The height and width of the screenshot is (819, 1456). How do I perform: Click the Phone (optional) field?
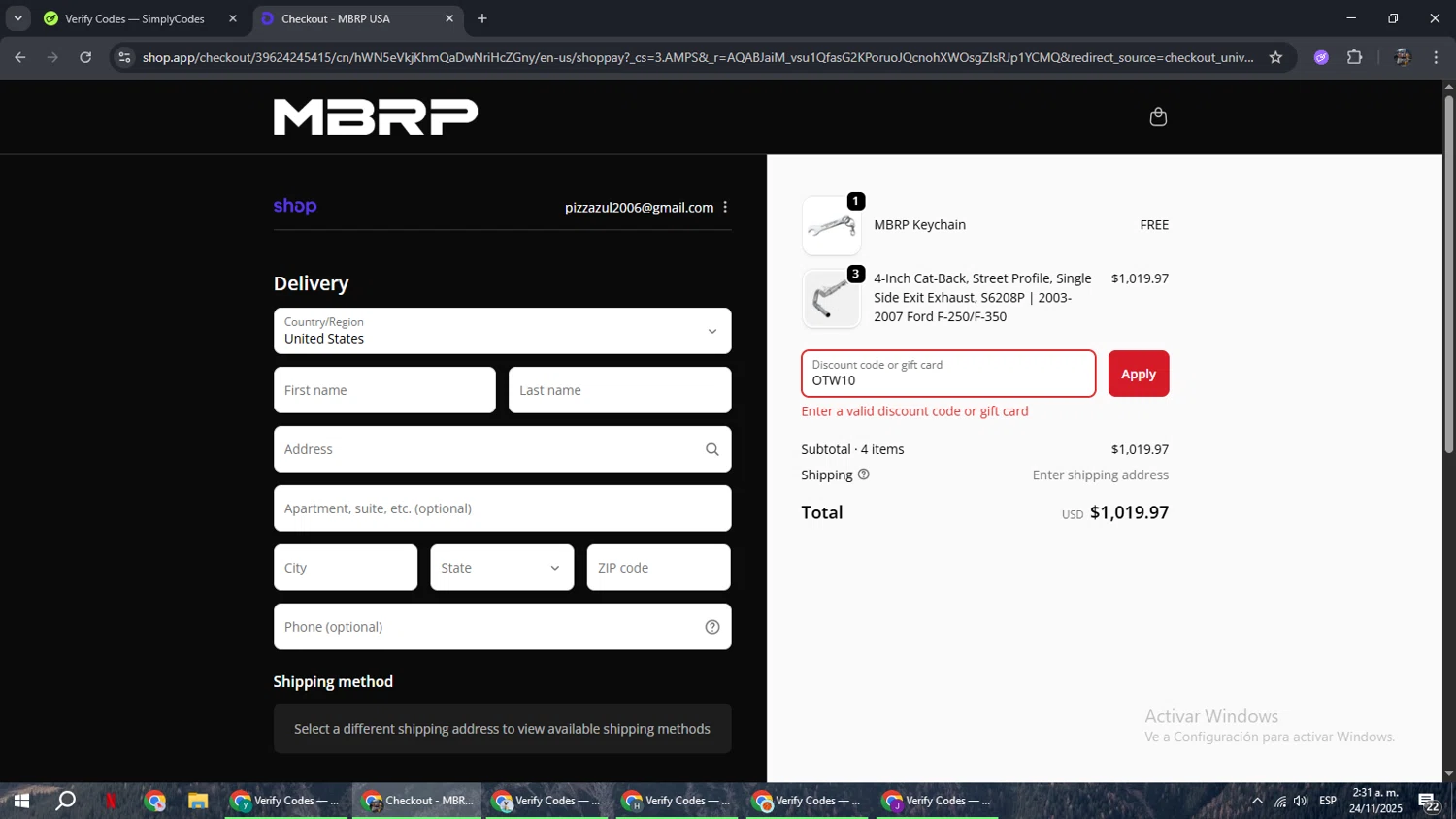pyautogui.click(x=502, y=627)
